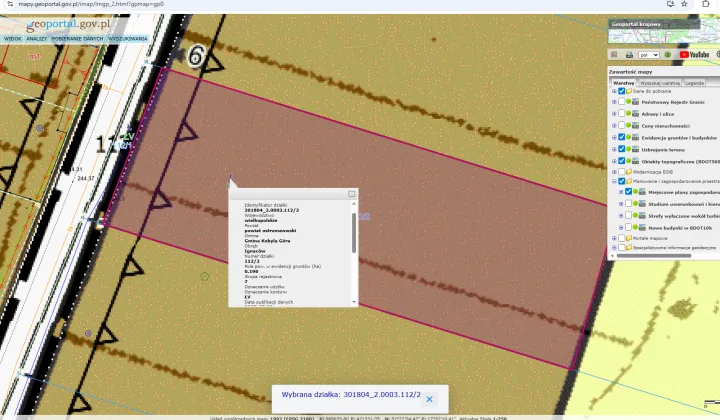The width and height of the screenshot is (720, 420).
Task: Open the YouTube link
Action: click(695, 55)
